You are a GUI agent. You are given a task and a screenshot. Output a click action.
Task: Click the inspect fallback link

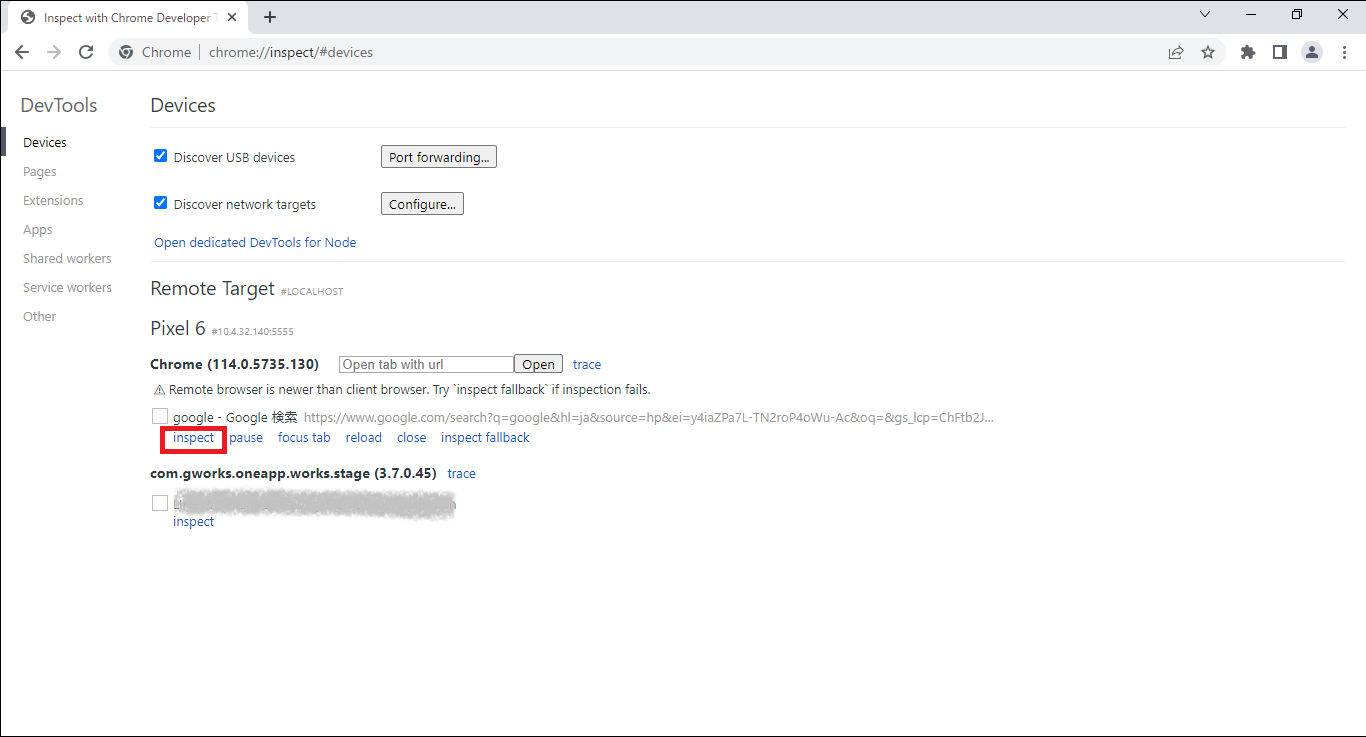coord(485,438)
